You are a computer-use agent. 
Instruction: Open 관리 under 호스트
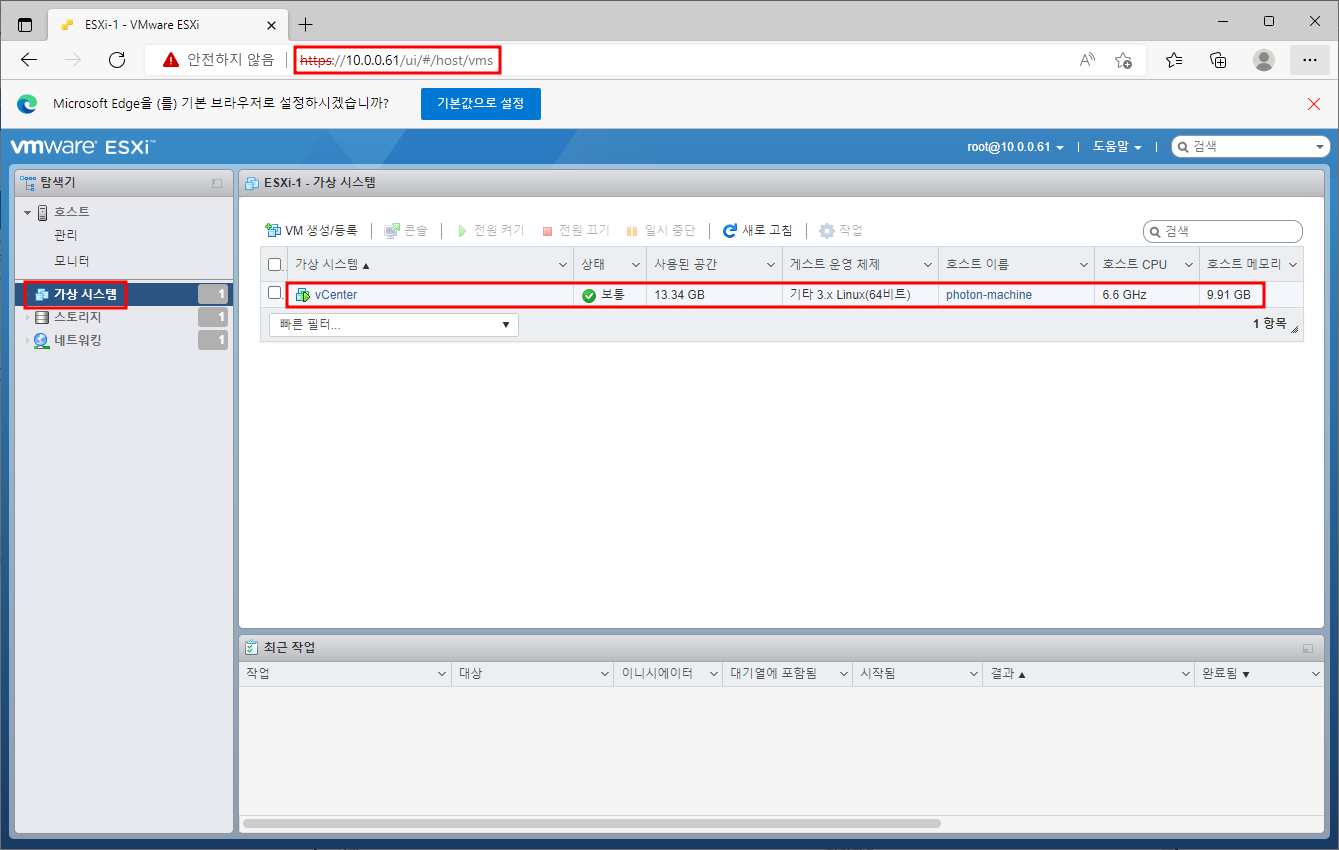(x=66, y=236)
